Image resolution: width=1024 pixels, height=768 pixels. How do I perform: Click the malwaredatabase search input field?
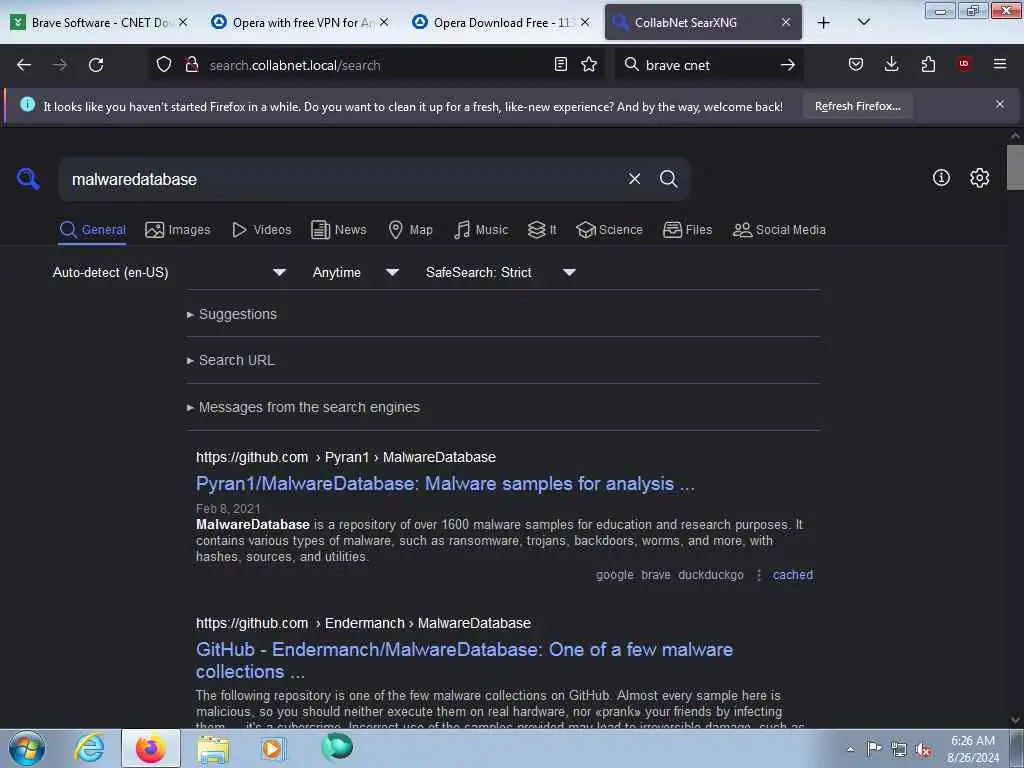click(x=343, y=179)
